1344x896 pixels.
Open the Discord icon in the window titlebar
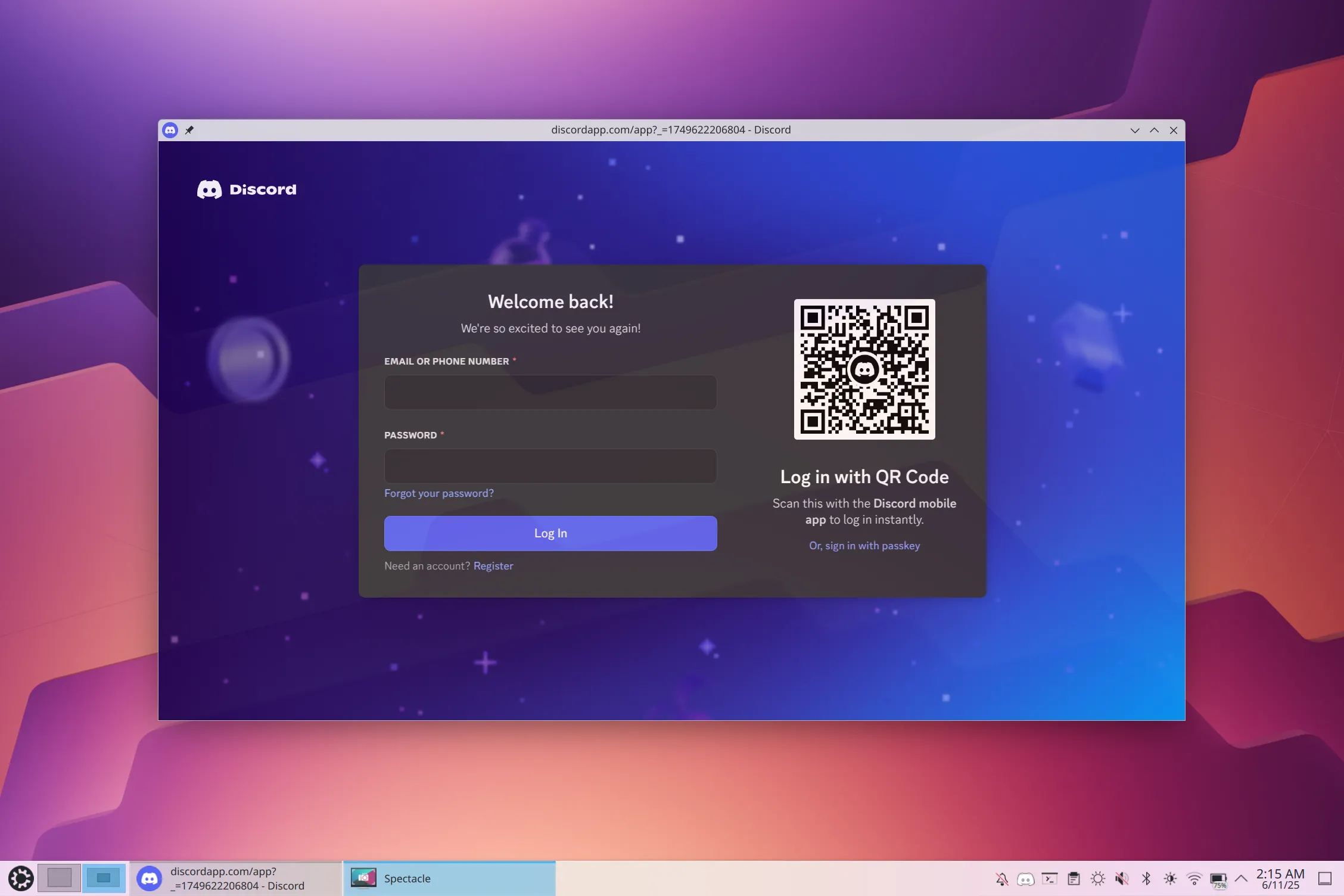tap(170, 130)
